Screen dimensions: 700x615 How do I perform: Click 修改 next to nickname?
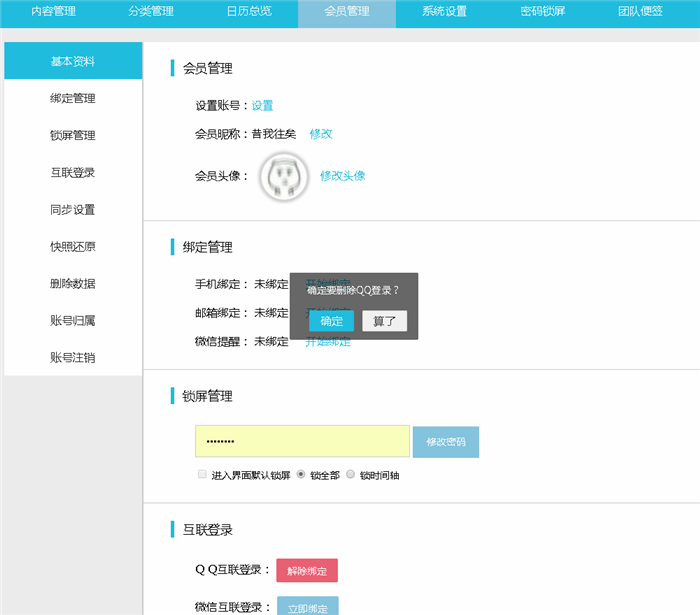[x=320, y=133]
